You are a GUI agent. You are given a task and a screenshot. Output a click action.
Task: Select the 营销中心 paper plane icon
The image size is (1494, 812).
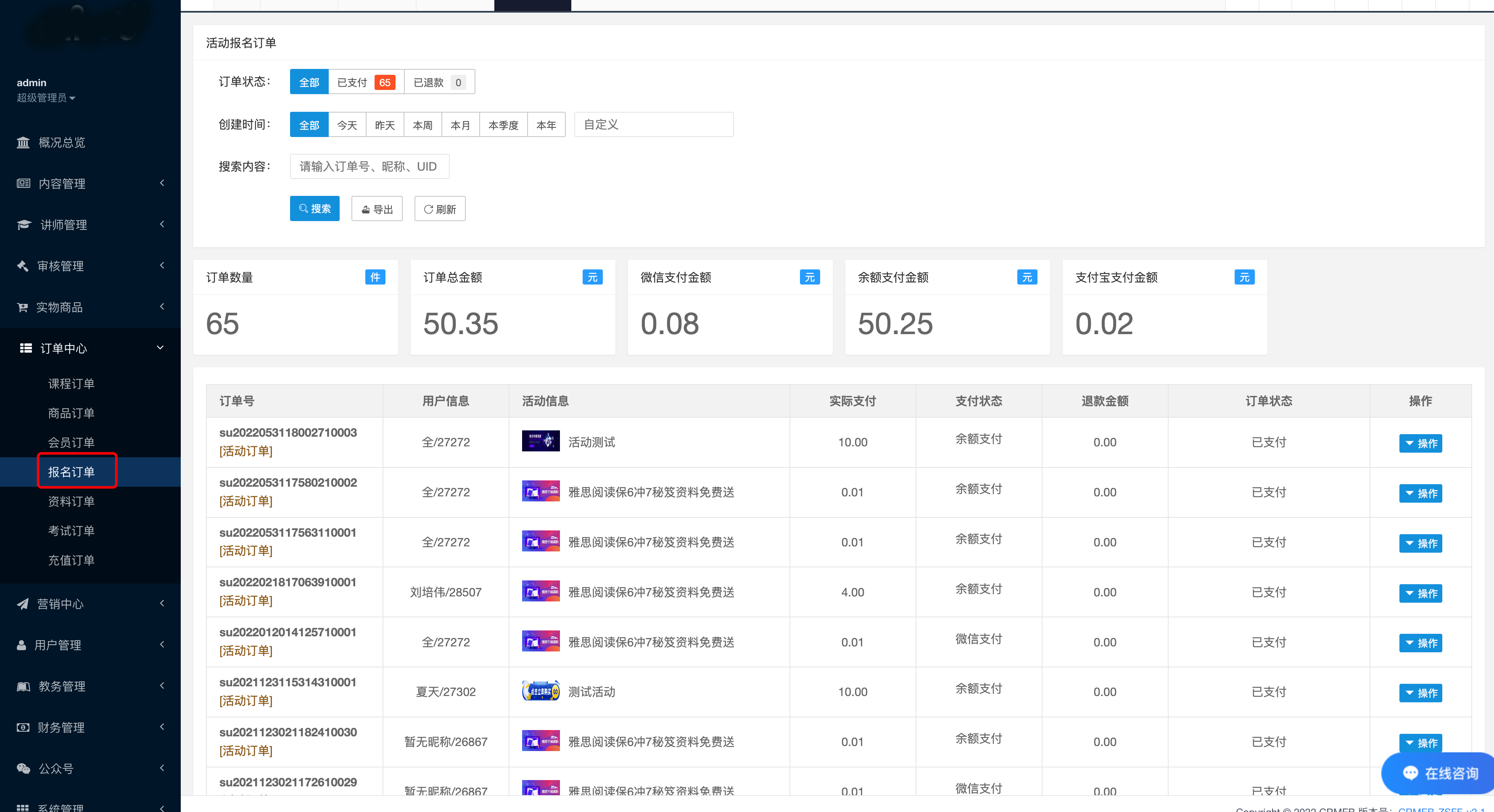[23, 604]
